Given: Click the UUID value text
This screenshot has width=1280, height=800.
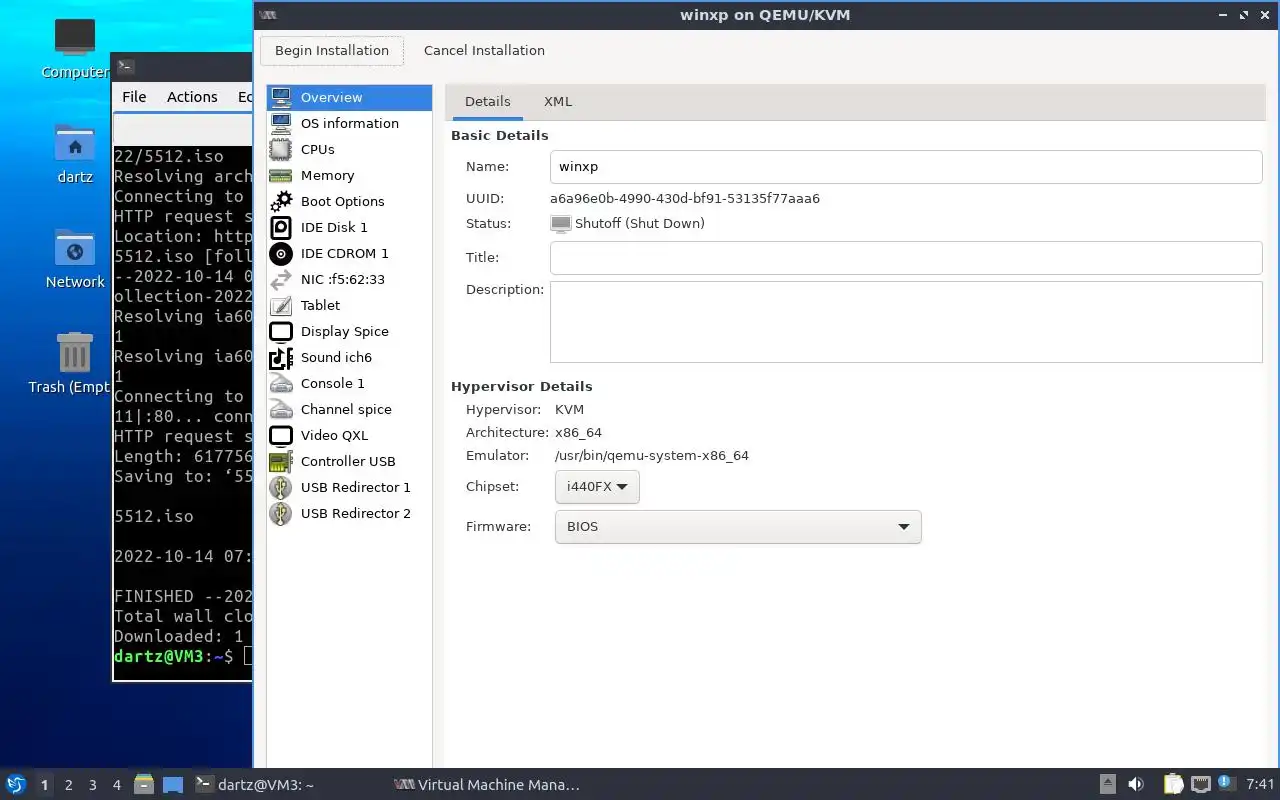Looking at the screenshot, I should click(x=685, y=199).
